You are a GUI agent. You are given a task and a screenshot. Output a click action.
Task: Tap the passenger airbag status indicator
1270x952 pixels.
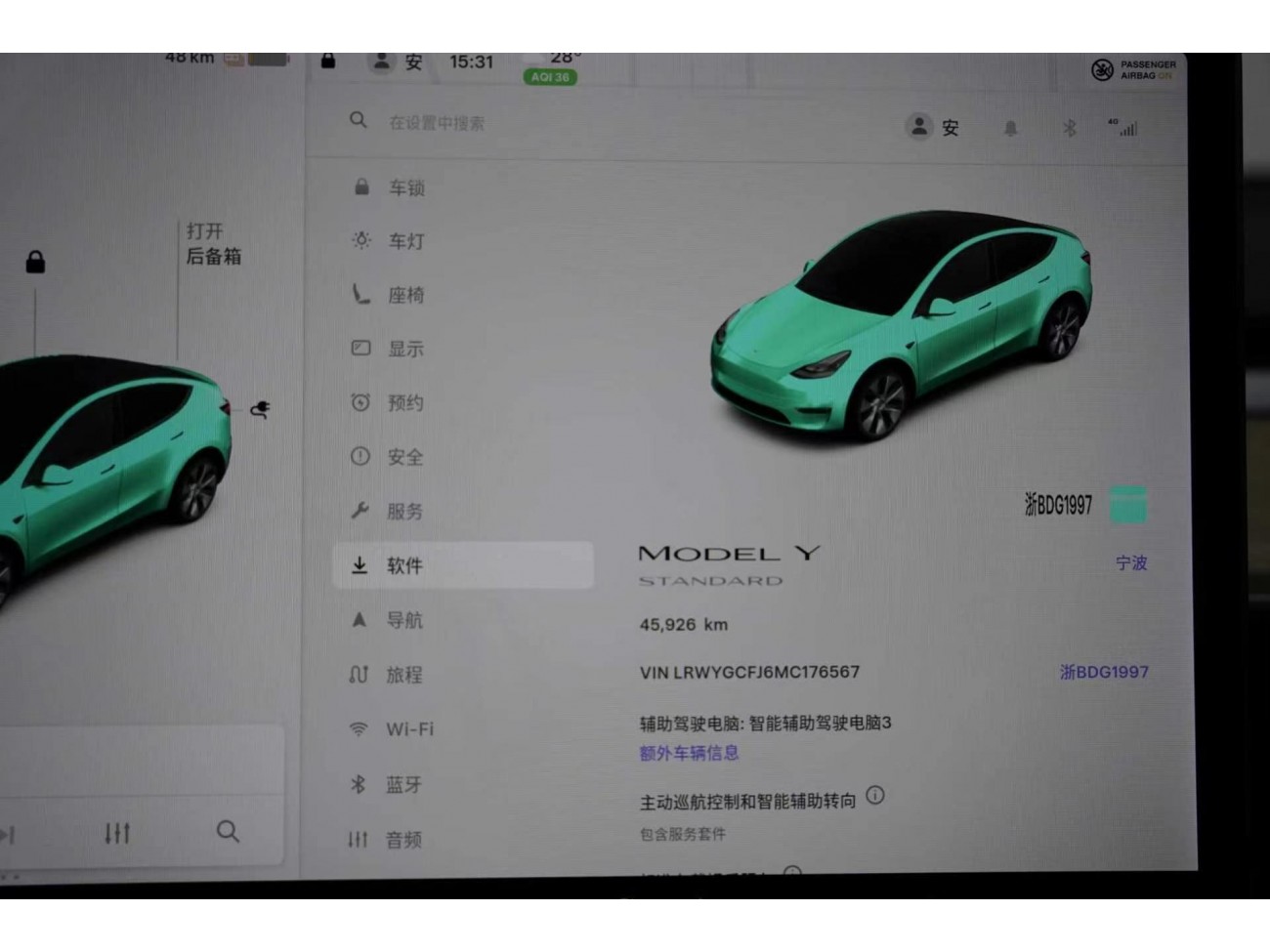point(1134,69)
